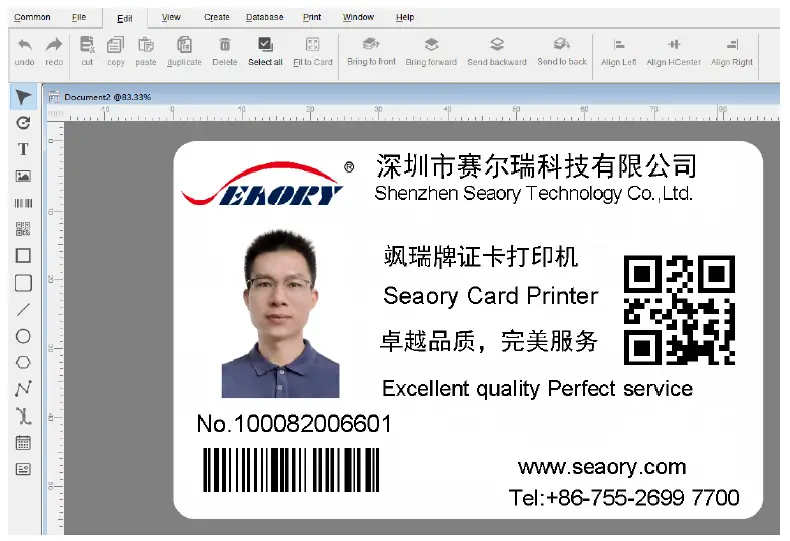Select the ID card template tool
790x541 pixels.
[x=23, y=469]
